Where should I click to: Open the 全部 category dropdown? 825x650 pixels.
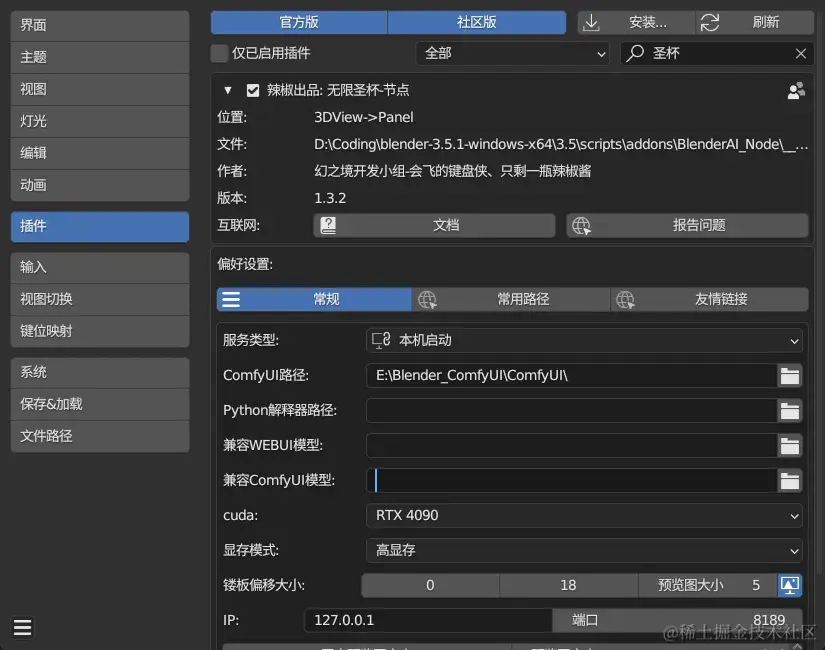pyautogui.click(x=512, y=53)
